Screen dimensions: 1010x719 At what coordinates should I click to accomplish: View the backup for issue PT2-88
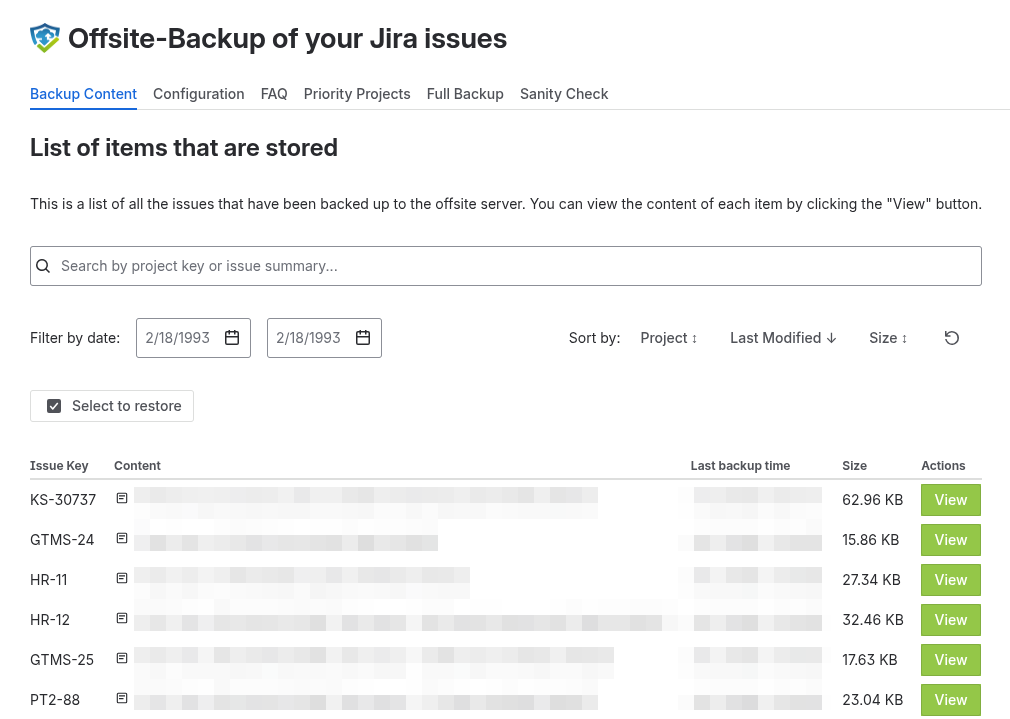pos(950,700)
